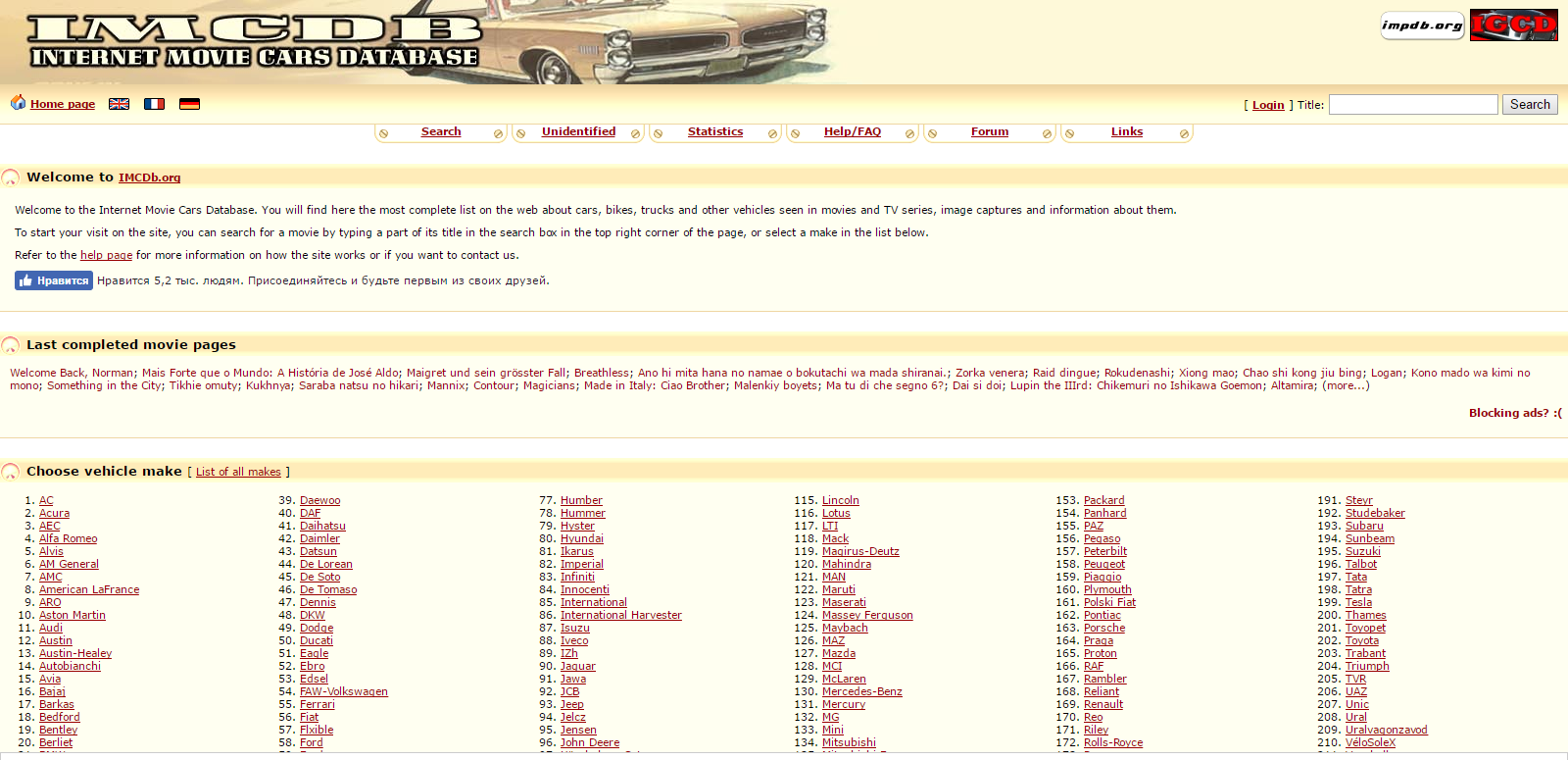Select the Hummer make

[x=583, y=513]
